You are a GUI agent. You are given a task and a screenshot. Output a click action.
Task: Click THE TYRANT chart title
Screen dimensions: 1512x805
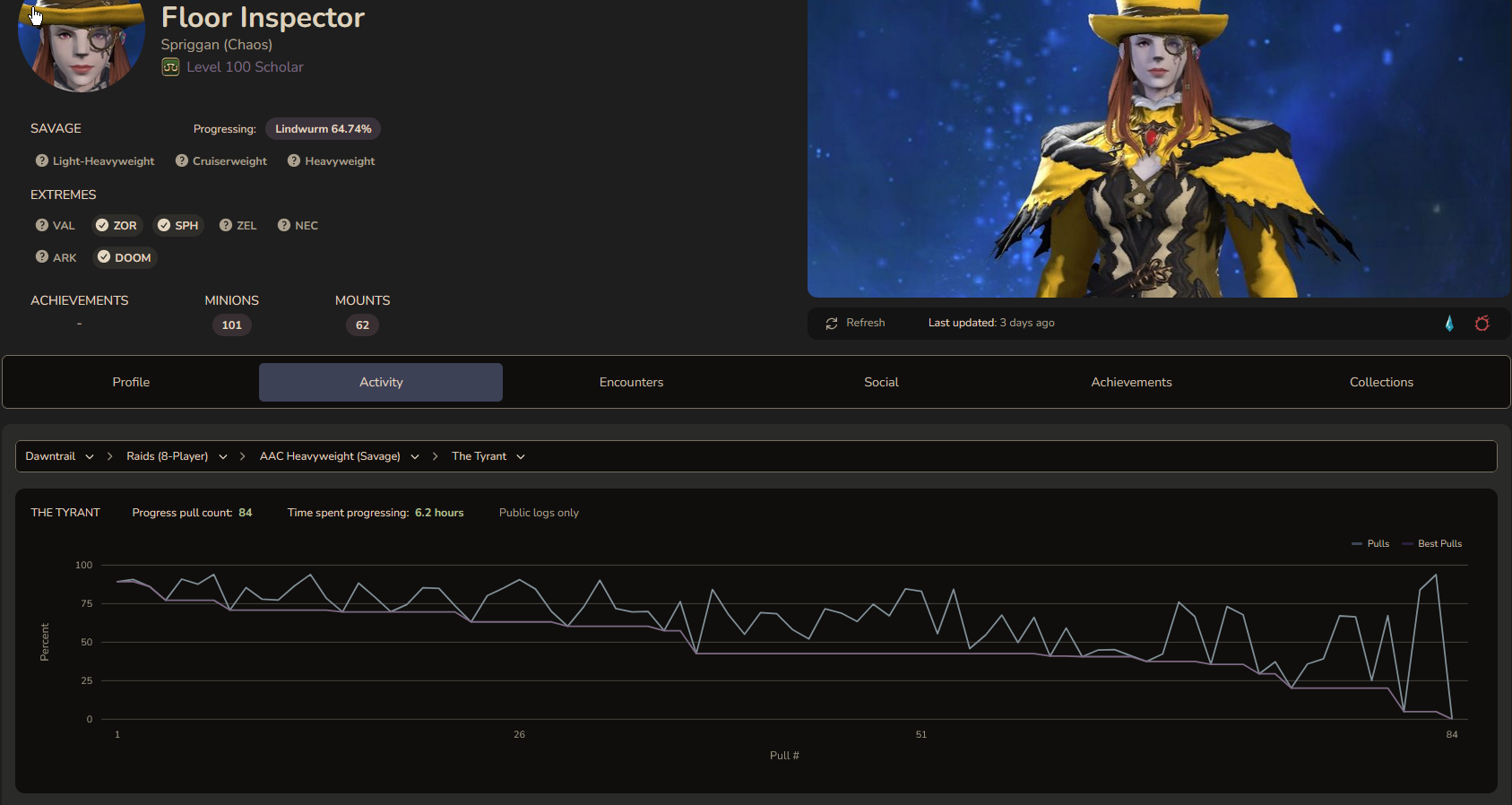[x=65, y=513]
